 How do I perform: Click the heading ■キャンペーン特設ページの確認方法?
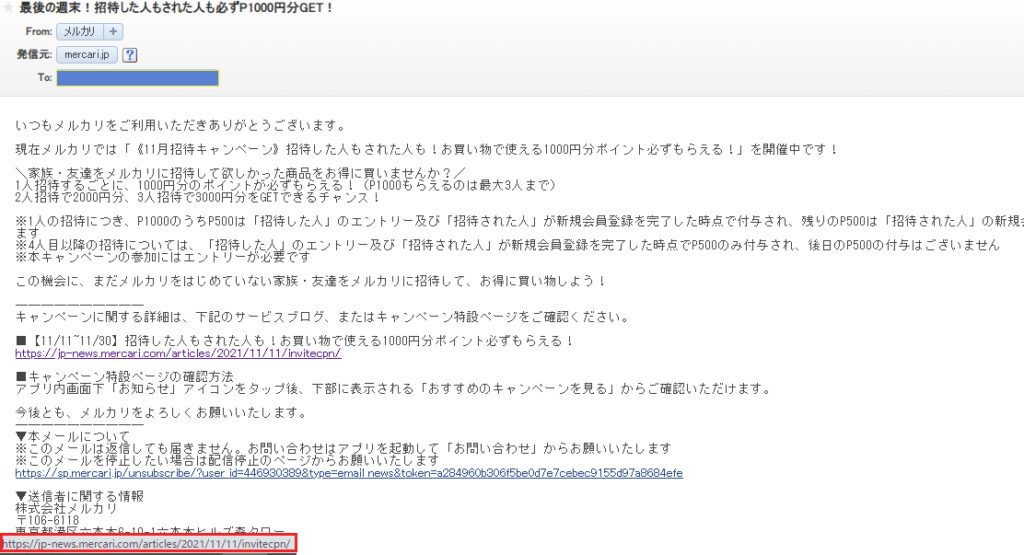click(124, 377)
